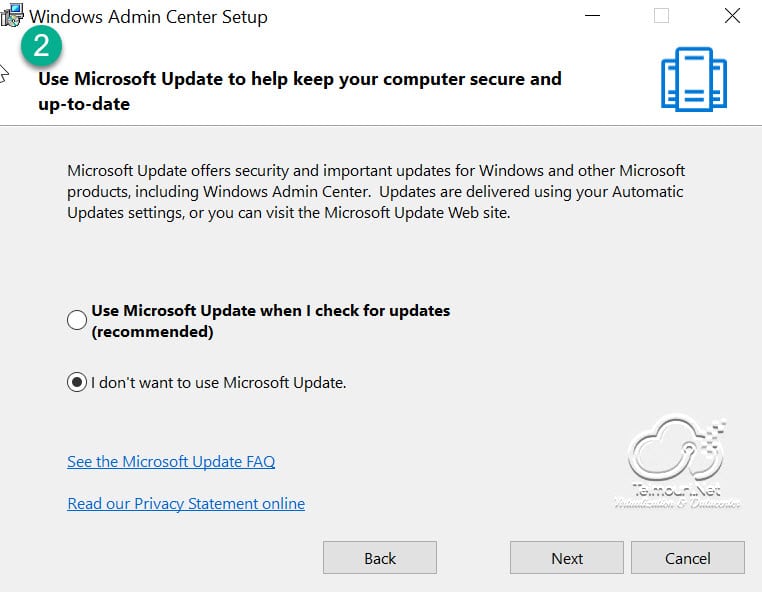762x592 pixels.
Task: Click the "I don't want to use Microsoft Update." label
Action: (x=219, y=383)
